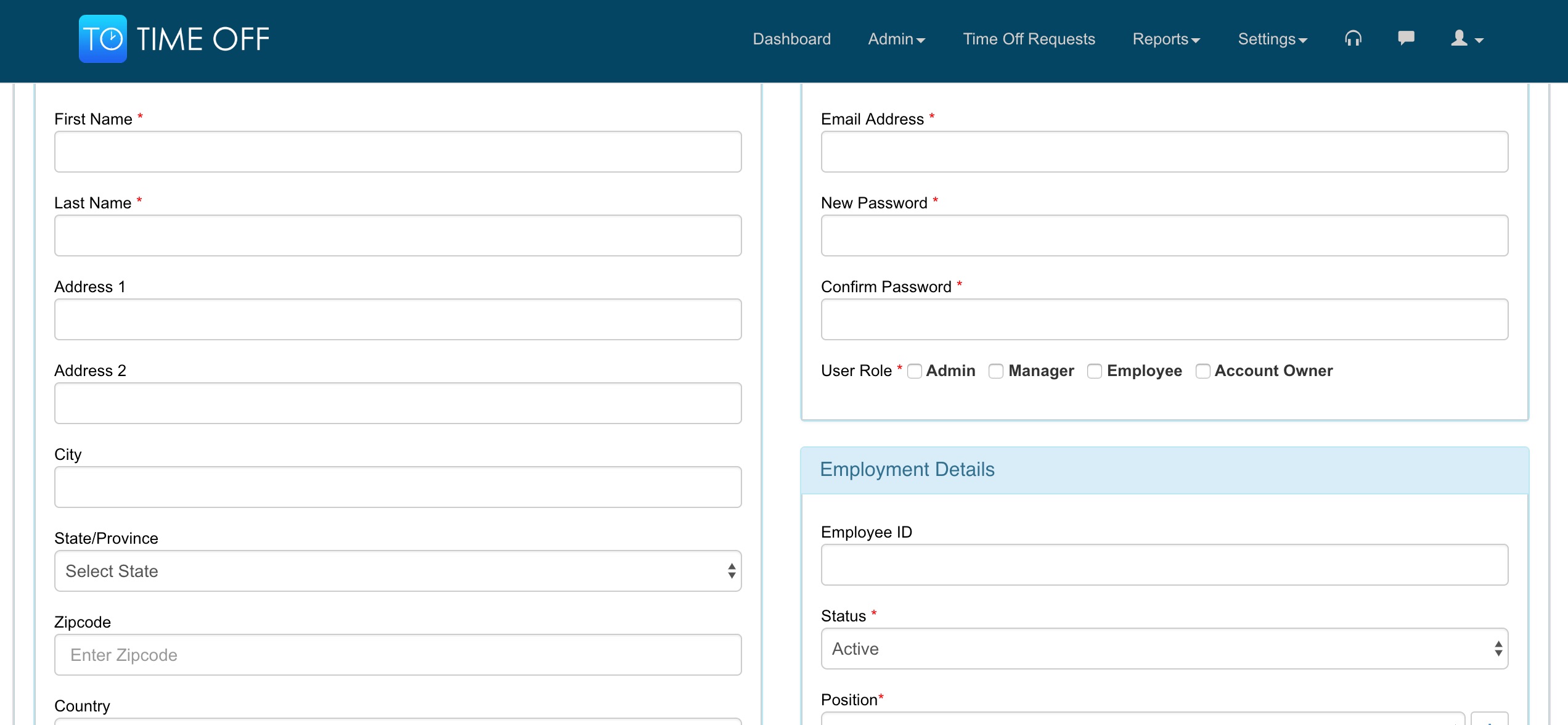This screenshot has height=725, width=1568.
Task: Open the Select State dropdown
Action: pos(398,571)
